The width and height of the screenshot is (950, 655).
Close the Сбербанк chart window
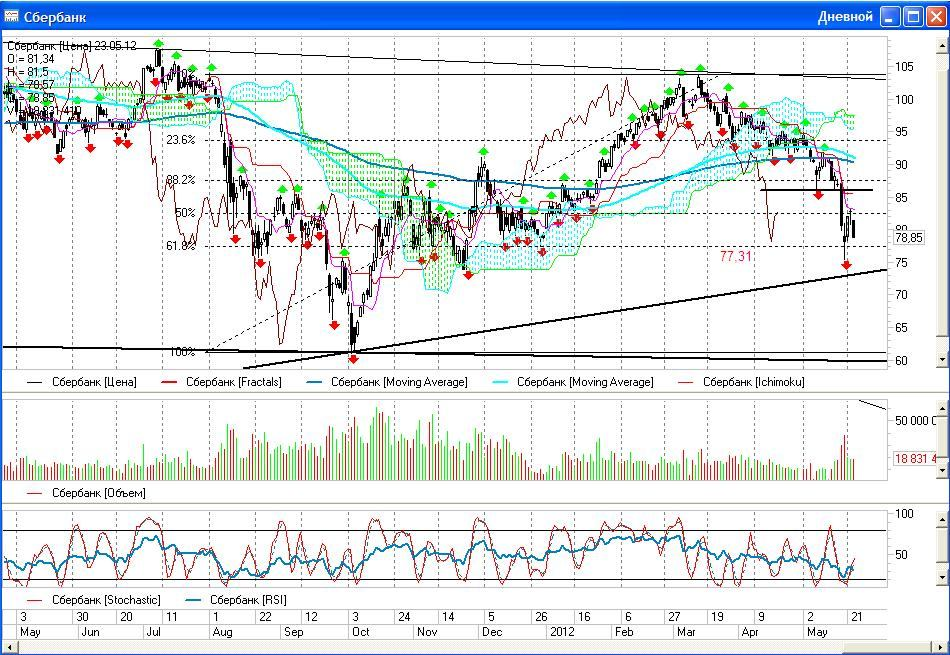[935, 17]
